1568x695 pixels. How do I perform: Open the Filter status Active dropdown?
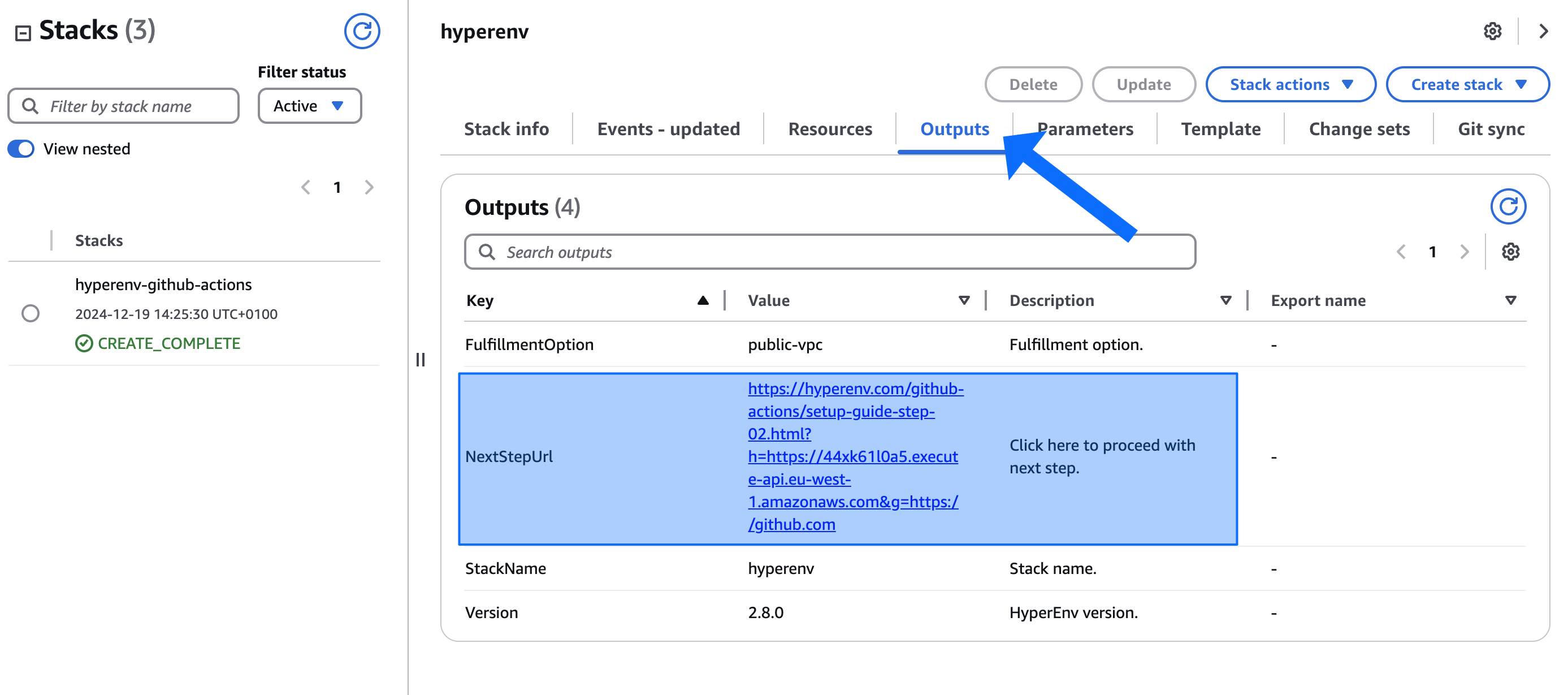pyautogui.click(x=309, y=106)
